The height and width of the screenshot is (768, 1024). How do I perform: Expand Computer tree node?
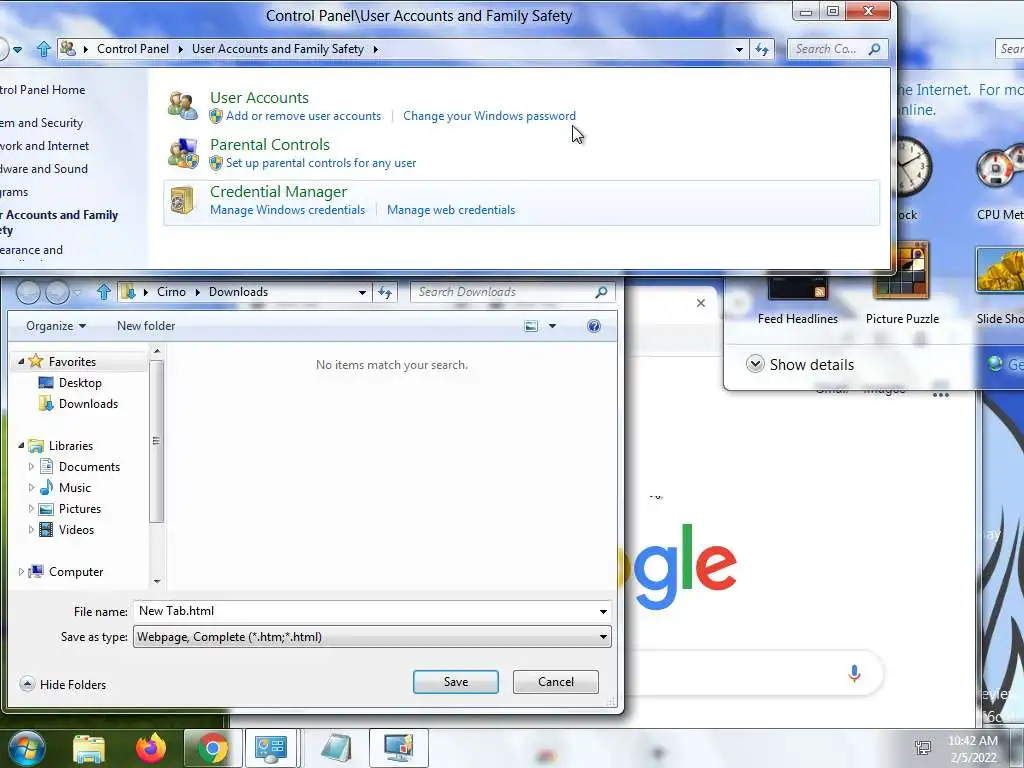click(21, 571)
